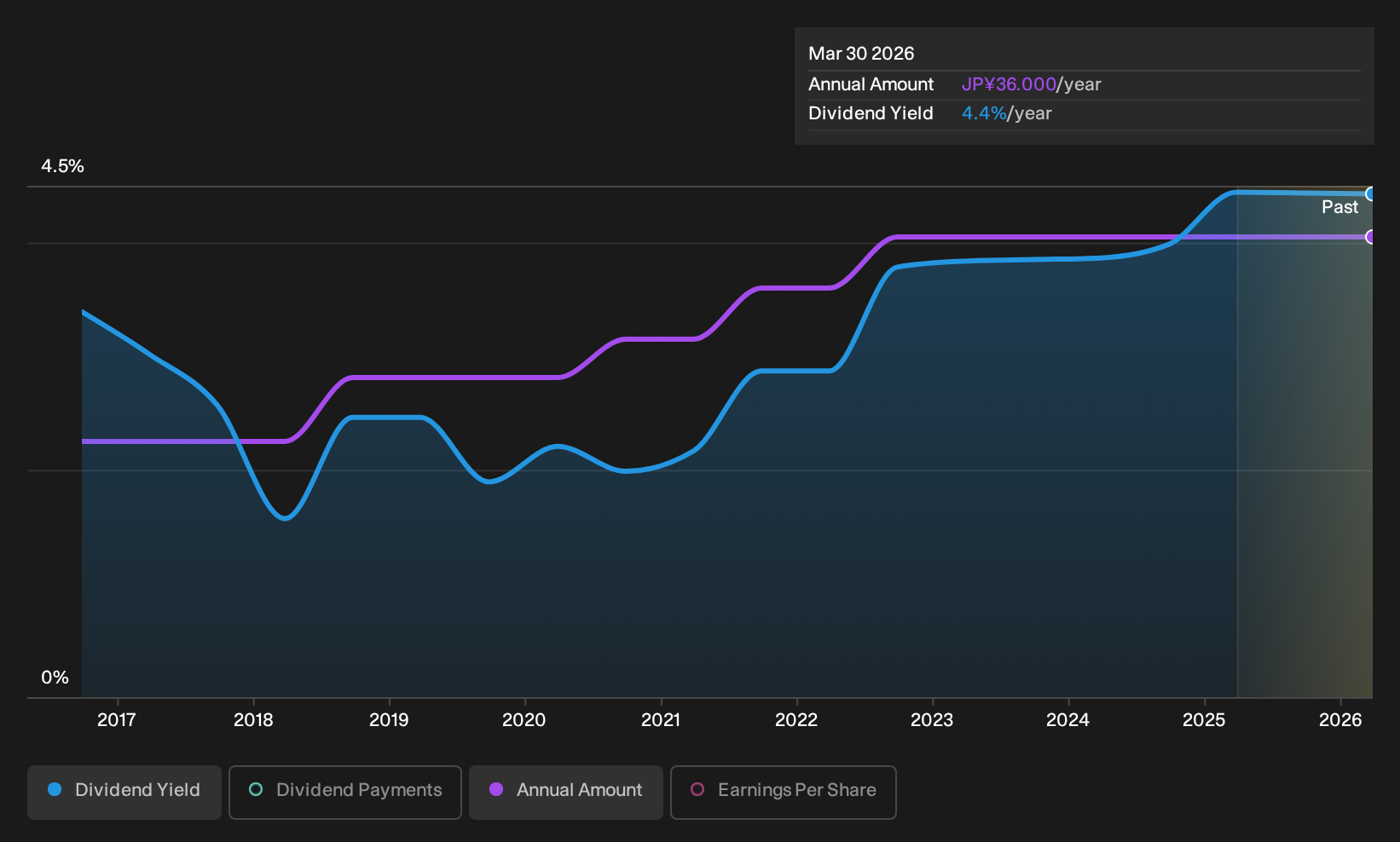The image size is (1400, 842).
Task: Select the blue dividend yield endpoint marker
Action: click(1370, 194)
